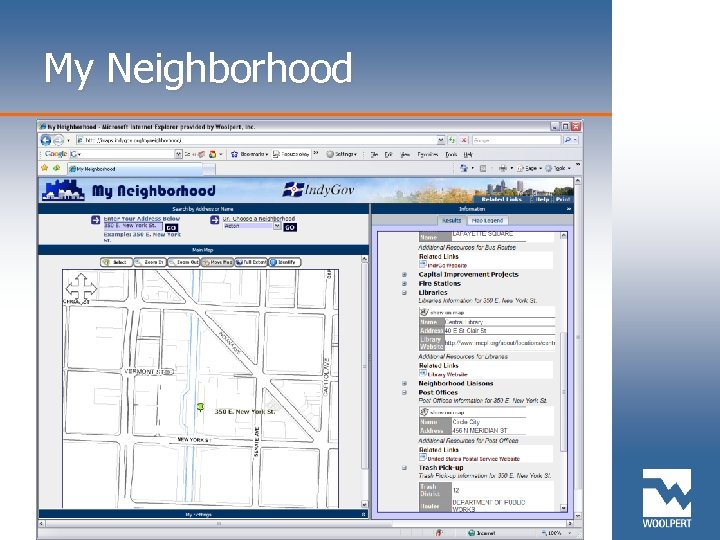Expand Capital Improvement Projects section
Image resolution: width=720 pixels, height=540 pixels.
405,275
